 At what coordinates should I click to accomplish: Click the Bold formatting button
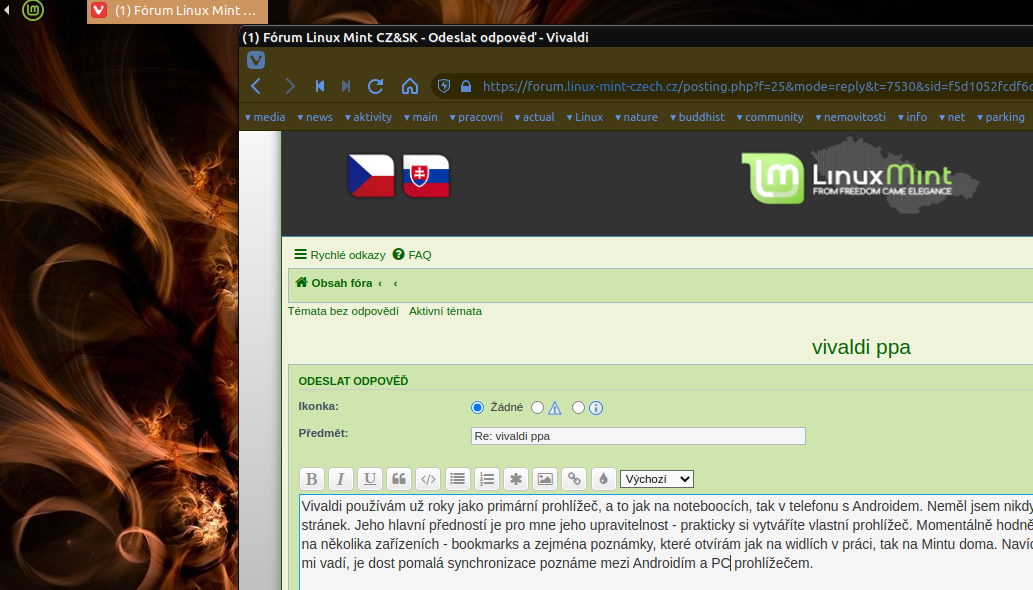point(312,479)
